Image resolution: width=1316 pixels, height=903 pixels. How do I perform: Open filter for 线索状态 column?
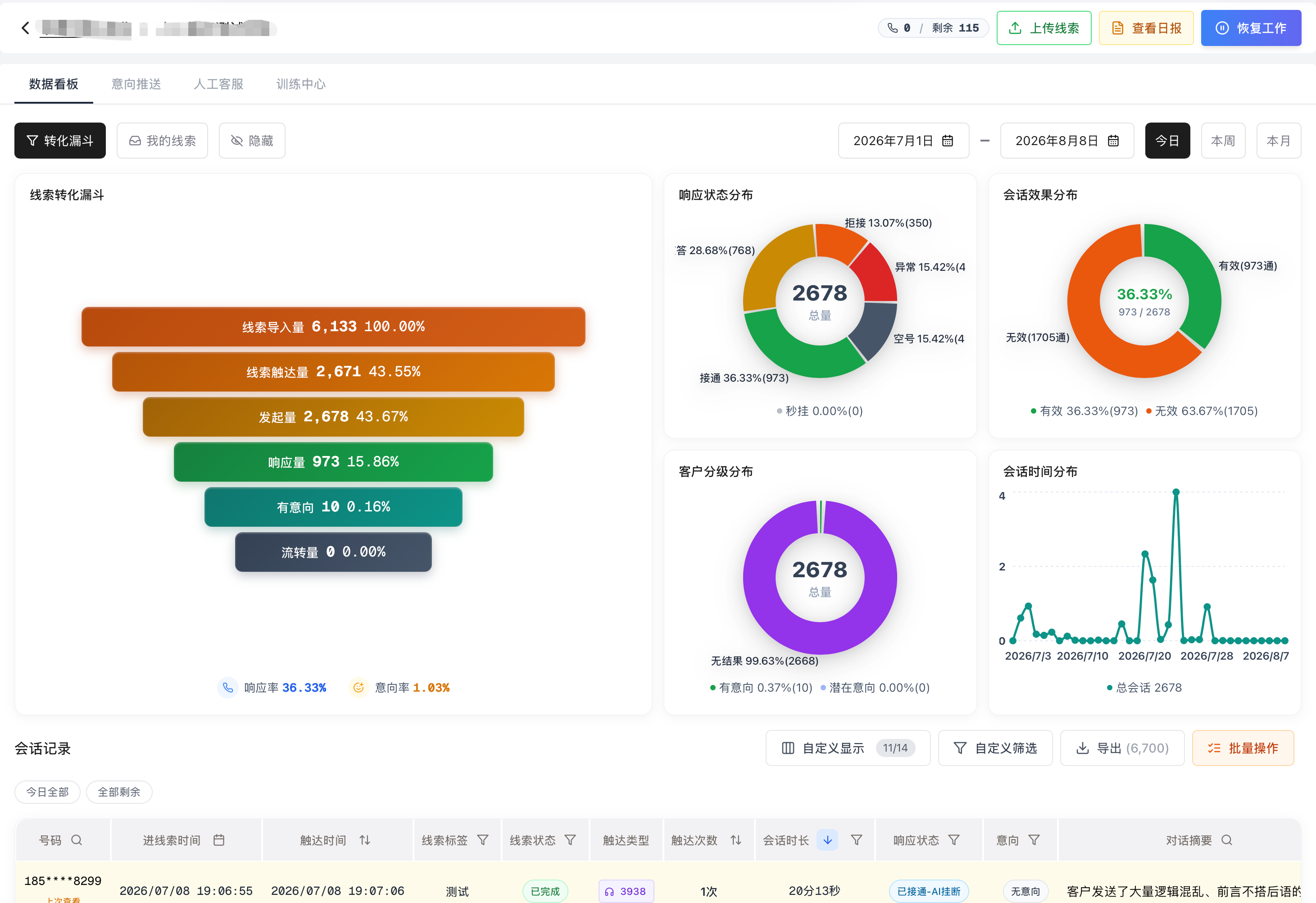click(x=570, y=839)
